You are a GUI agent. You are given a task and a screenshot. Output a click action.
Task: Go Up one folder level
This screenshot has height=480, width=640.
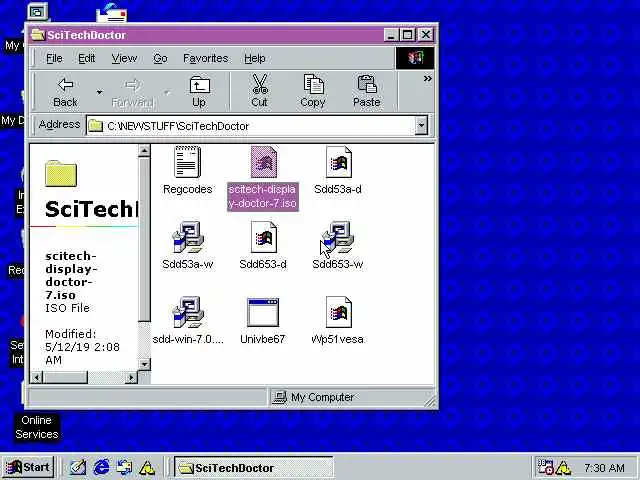click(x=199, y=92)
